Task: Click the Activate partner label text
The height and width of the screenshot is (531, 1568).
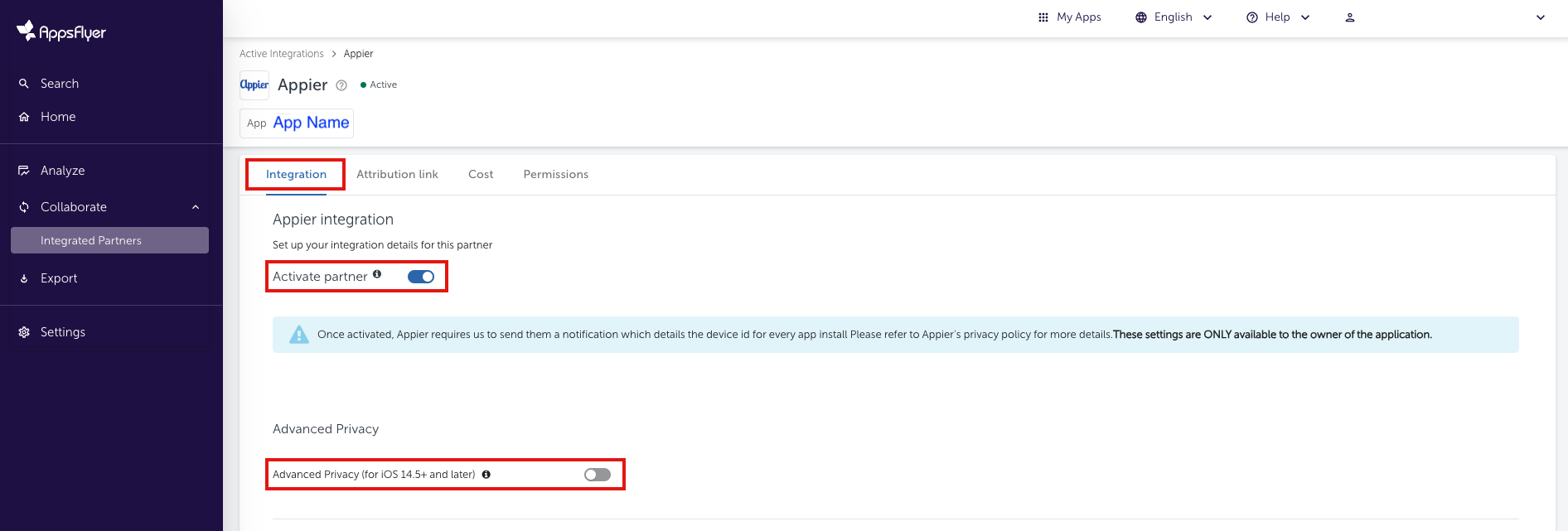Action: pyautogui.click(x=320, y=277)
